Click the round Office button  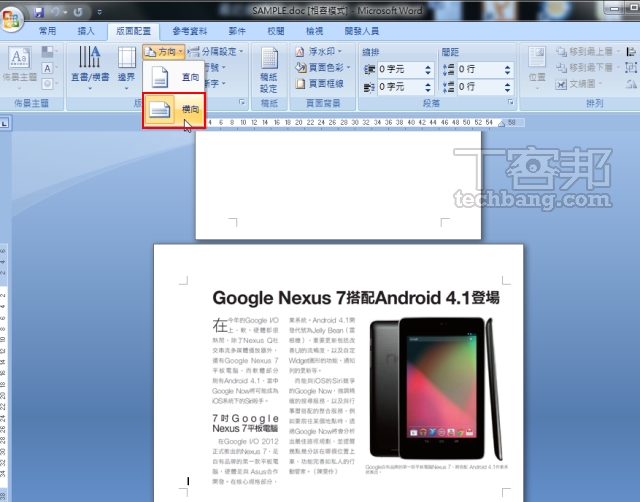pyautogui.click(x=11, y=19)
